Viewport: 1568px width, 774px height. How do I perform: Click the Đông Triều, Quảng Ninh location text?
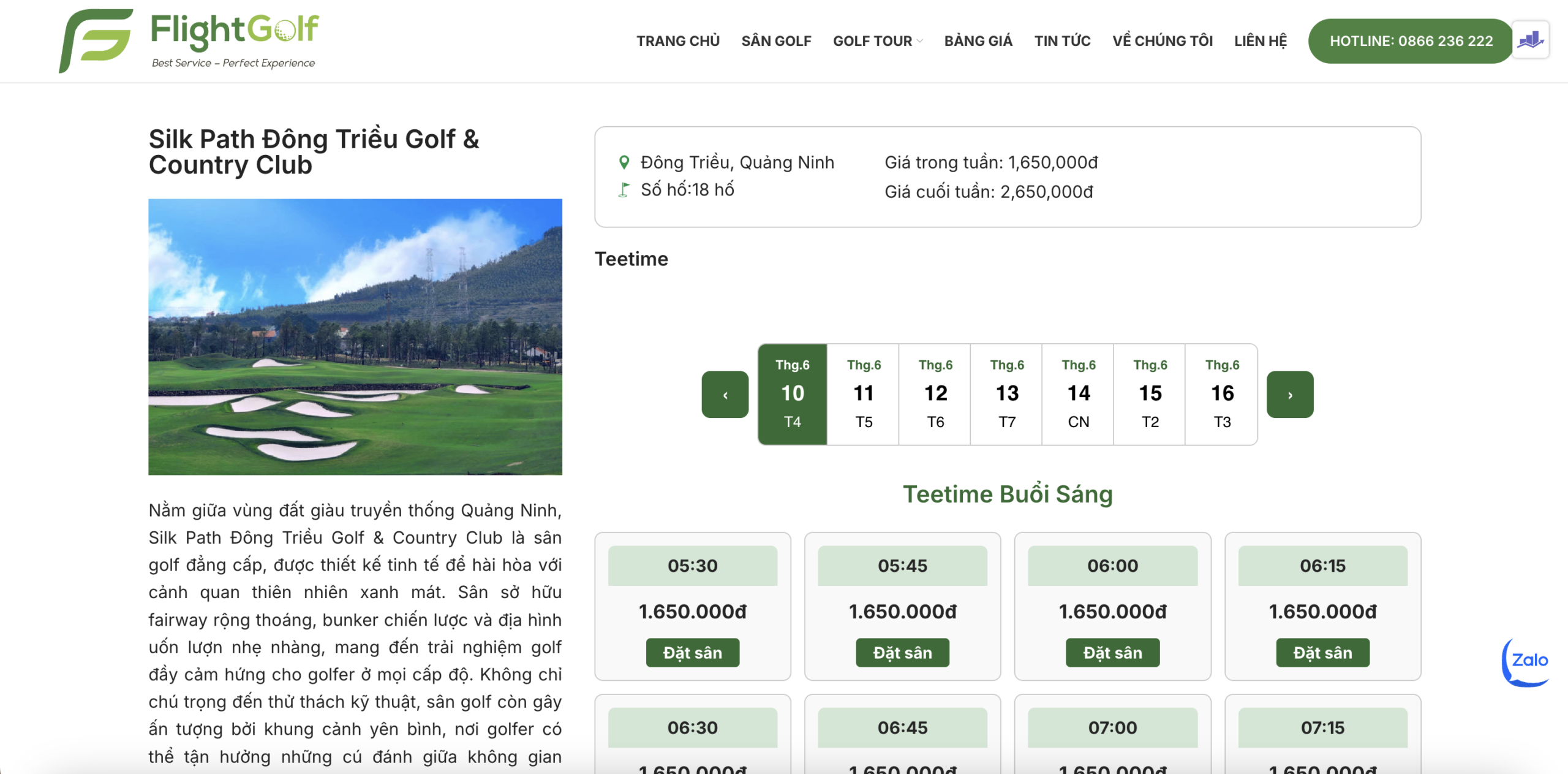coord(737,162)
